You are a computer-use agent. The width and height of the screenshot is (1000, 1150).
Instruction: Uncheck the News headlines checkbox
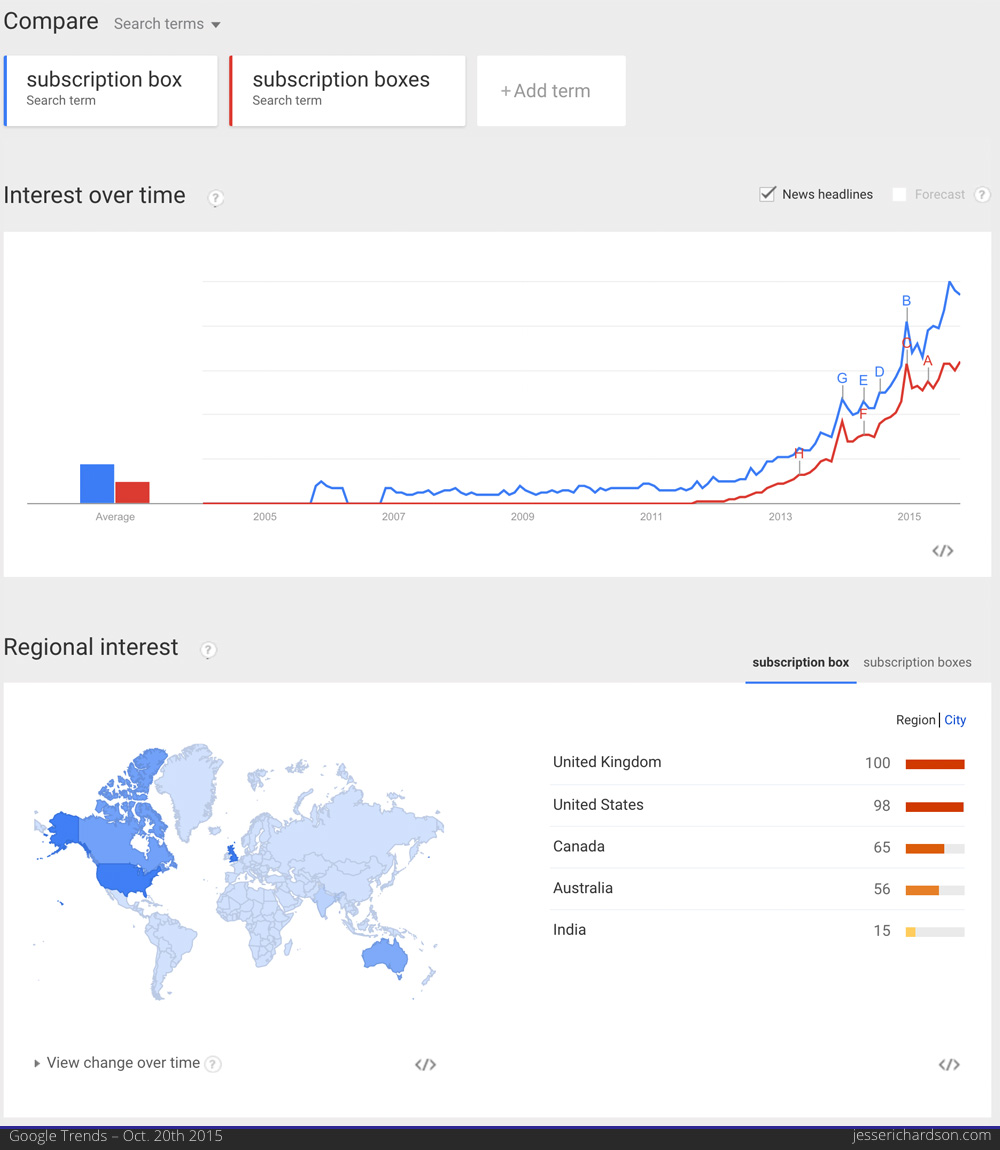tap(767, 194)
